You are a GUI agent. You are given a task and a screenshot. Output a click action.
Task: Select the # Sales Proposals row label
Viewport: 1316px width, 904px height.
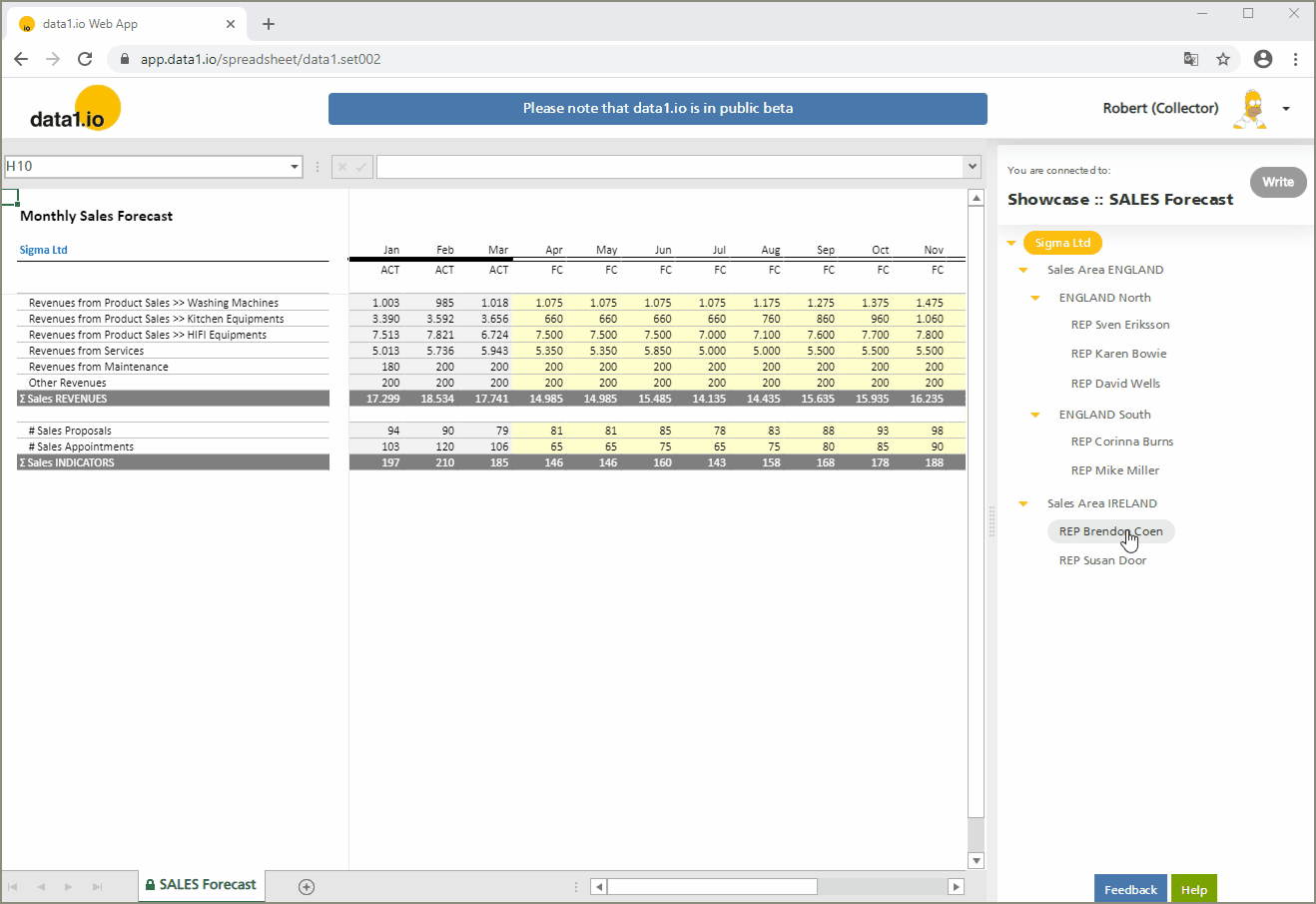point(70,431)
